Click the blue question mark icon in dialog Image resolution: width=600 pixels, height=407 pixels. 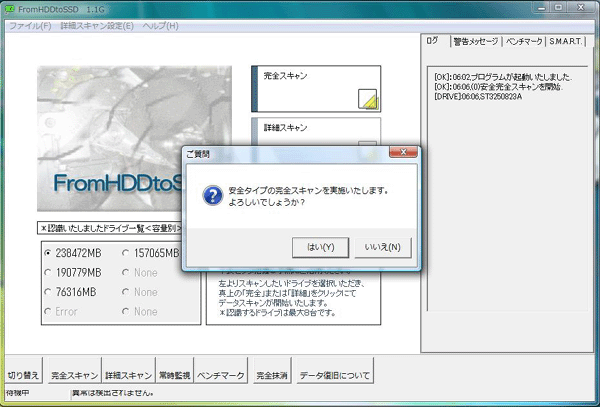tap(213, 195)
